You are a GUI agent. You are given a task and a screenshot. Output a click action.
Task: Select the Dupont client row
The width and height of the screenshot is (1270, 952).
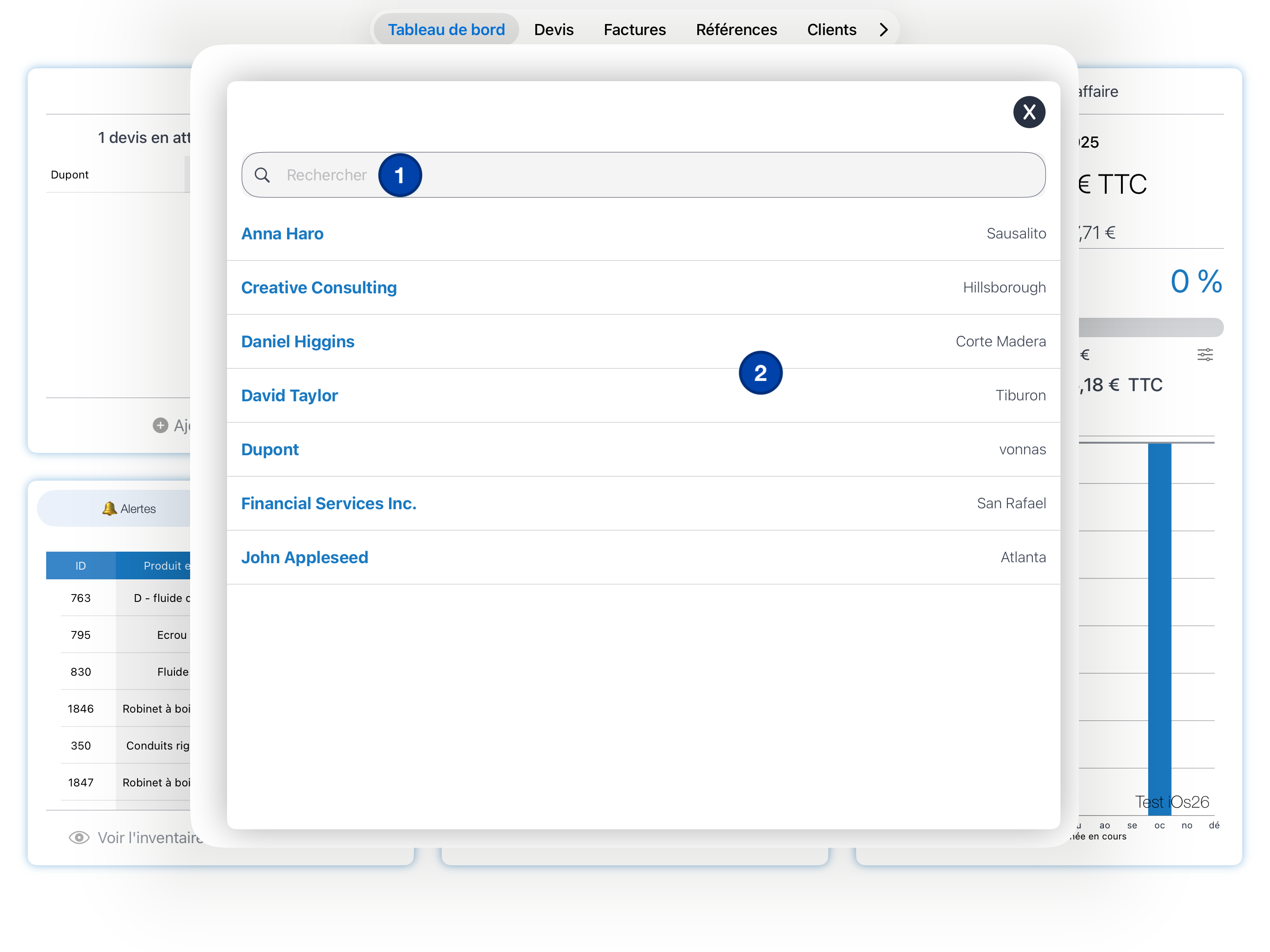click(270, 449)
